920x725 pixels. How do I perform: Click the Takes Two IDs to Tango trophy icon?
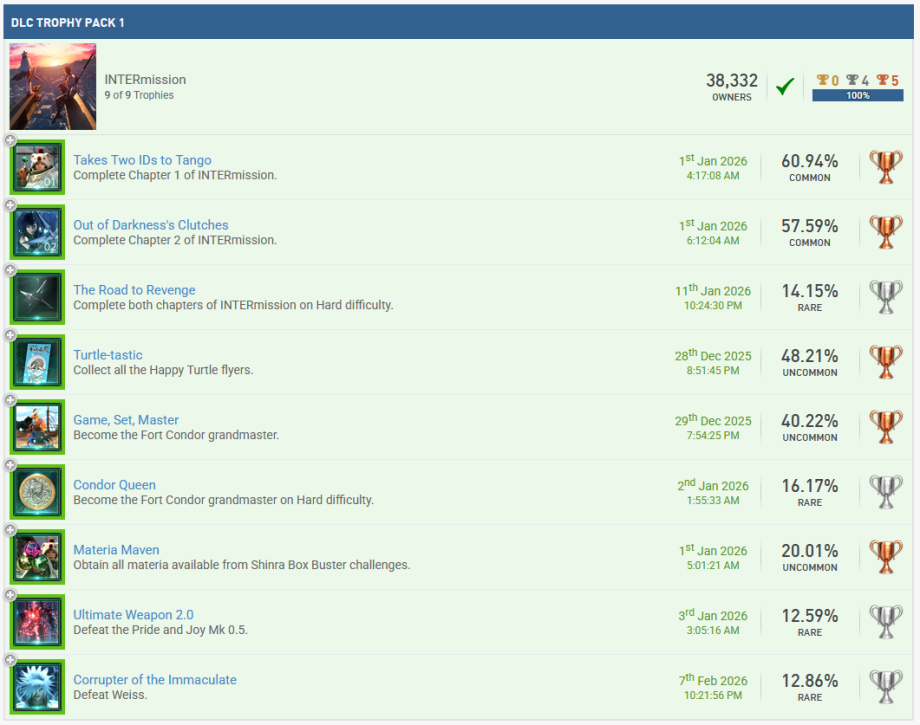(38, 168)
